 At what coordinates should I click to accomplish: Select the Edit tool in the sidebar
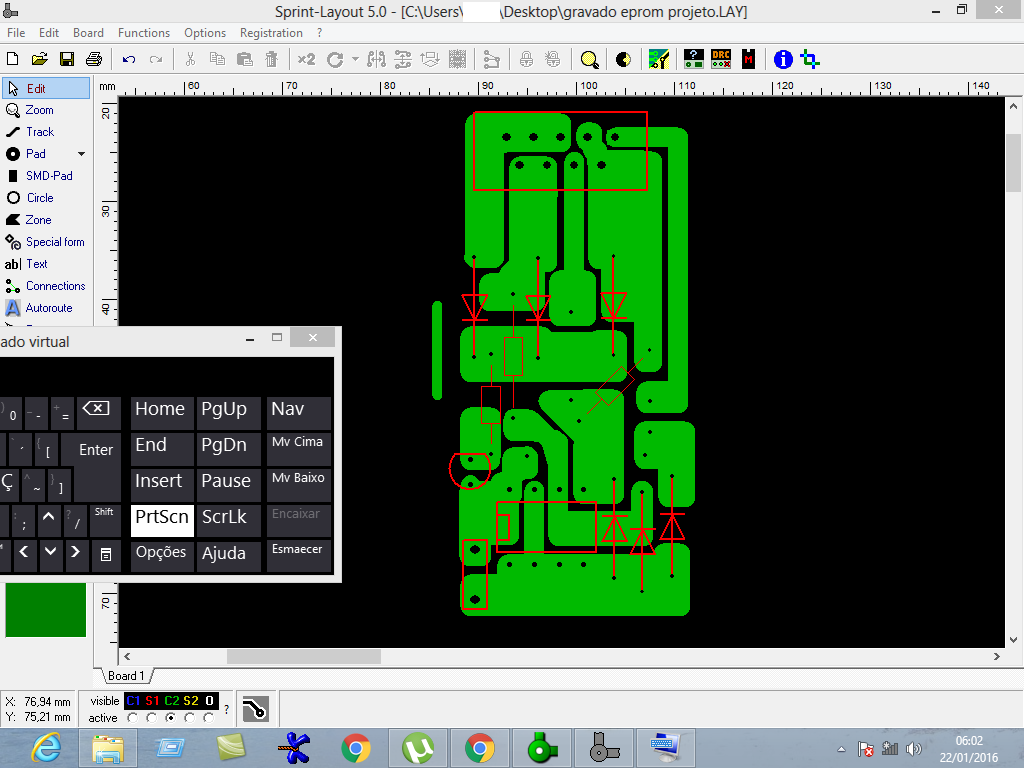click(x=46, y=88)
